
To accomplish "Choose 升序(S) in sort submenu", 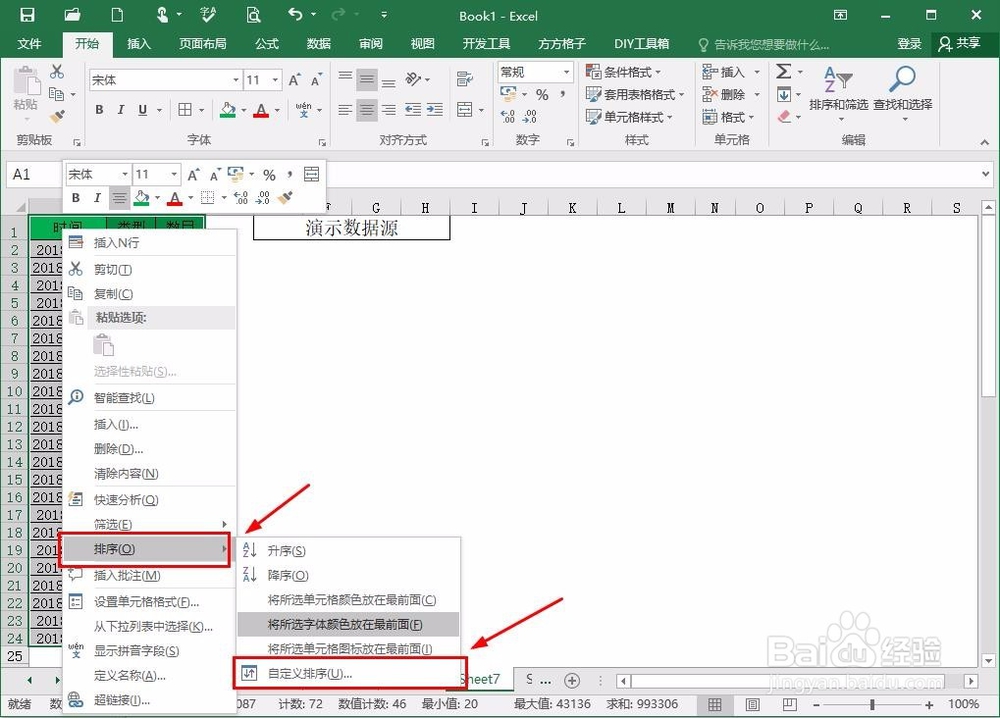I will (x=348, y=550).
